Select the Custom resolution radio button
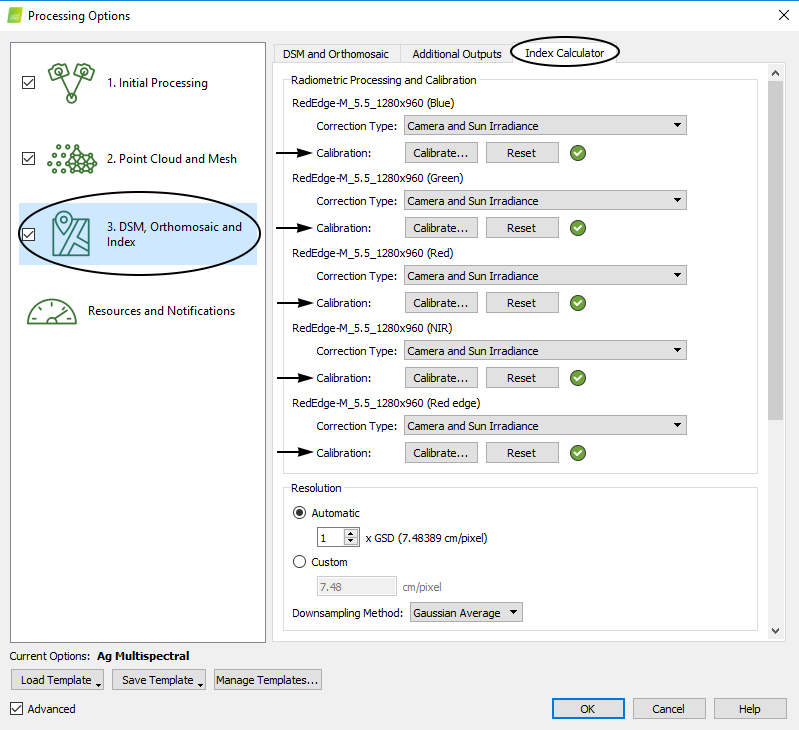The width and height of the screenshot is (799, 730). click(x=300, y=562)
